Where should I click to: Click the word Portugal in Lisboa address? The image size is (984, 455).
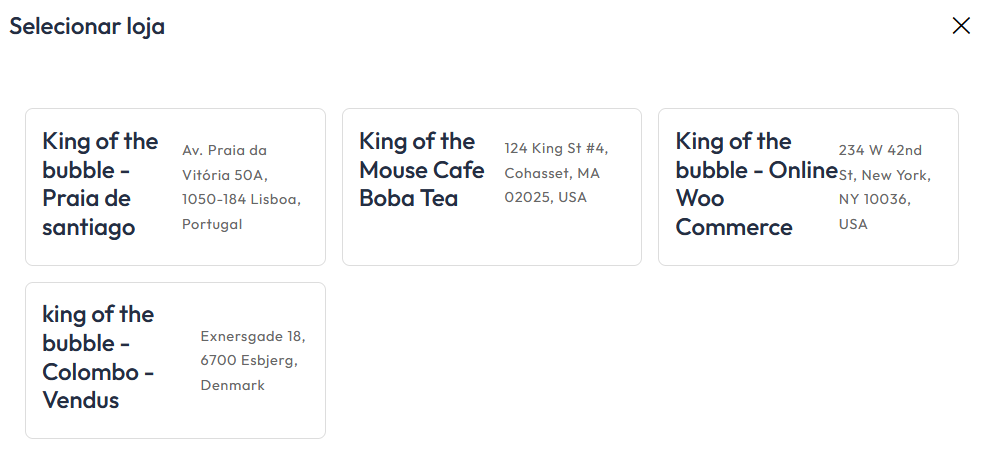pos(212,224)
